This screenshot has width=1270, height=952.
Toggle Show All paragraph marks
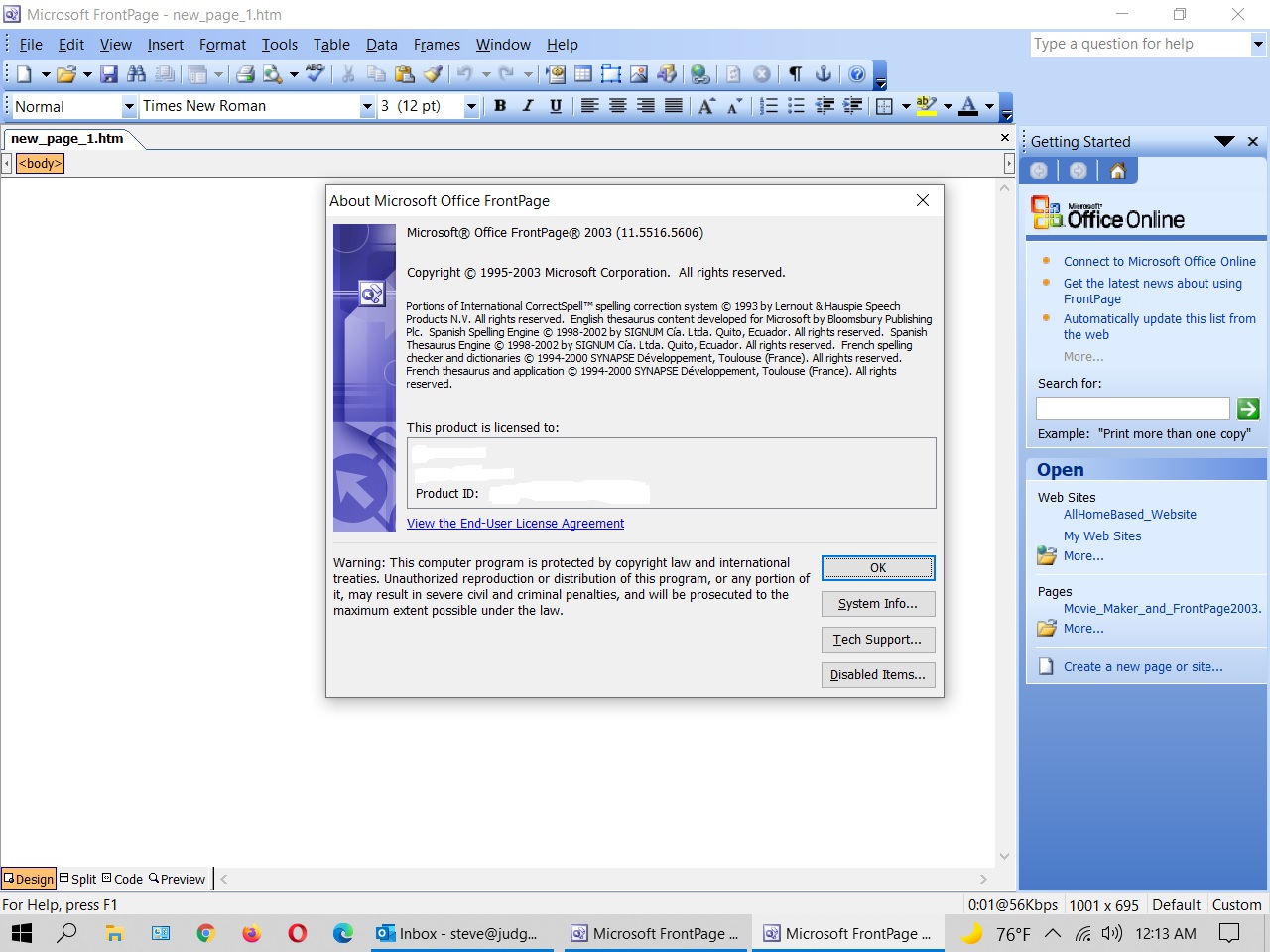[795, 74]
